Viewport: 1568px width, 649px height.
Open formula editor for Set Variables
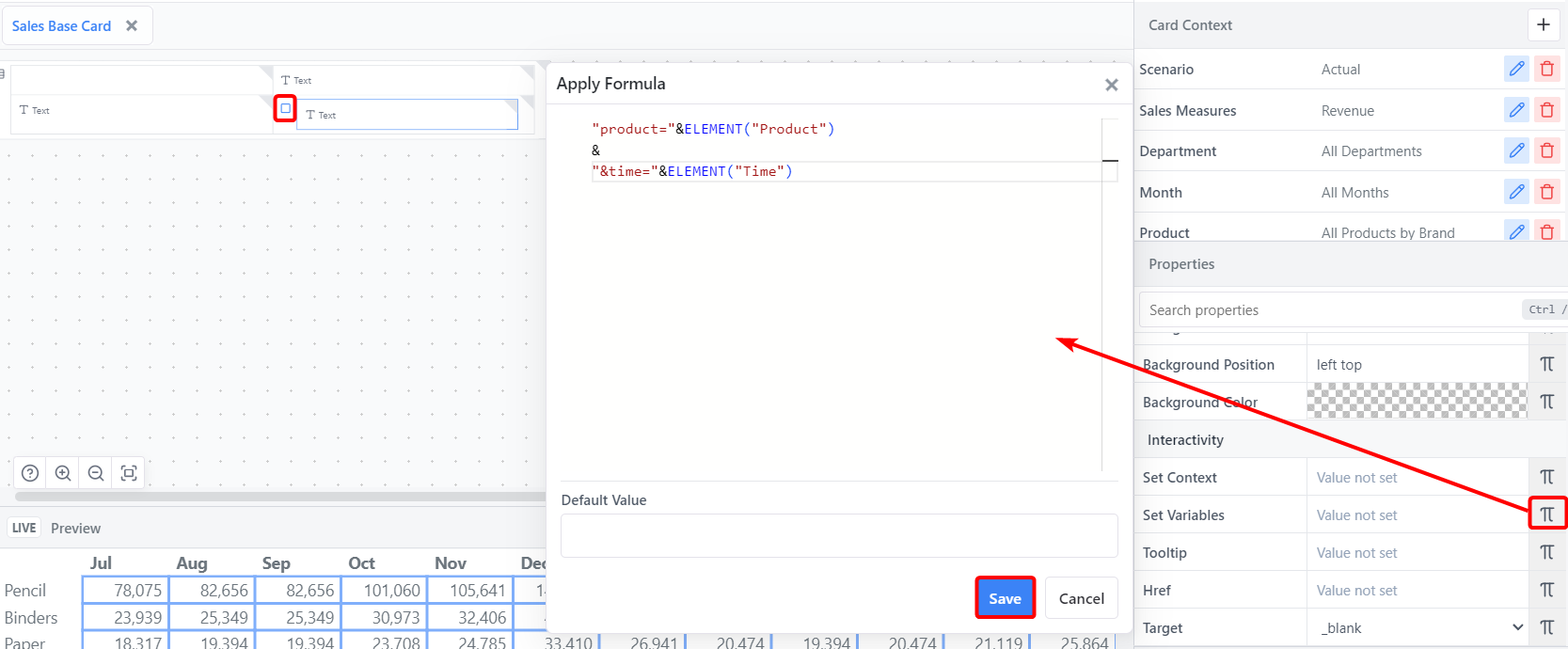coord(1547,514)
